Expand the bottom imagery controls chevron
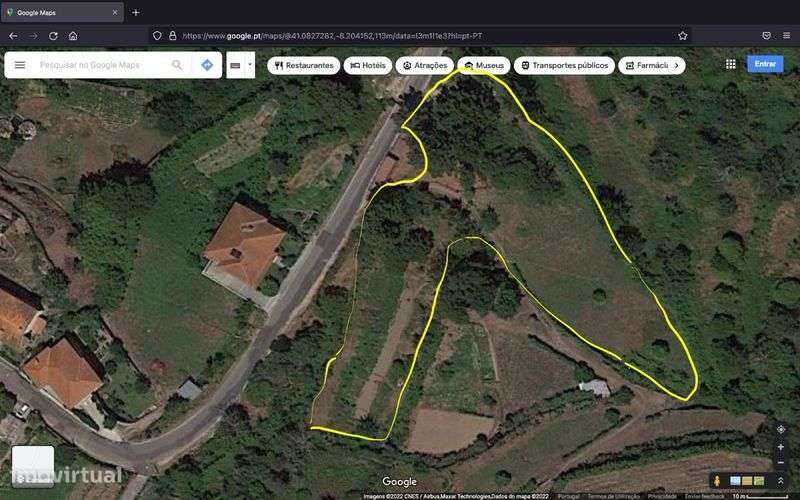Viewport: 800px width, 500px height. (781, 481)
